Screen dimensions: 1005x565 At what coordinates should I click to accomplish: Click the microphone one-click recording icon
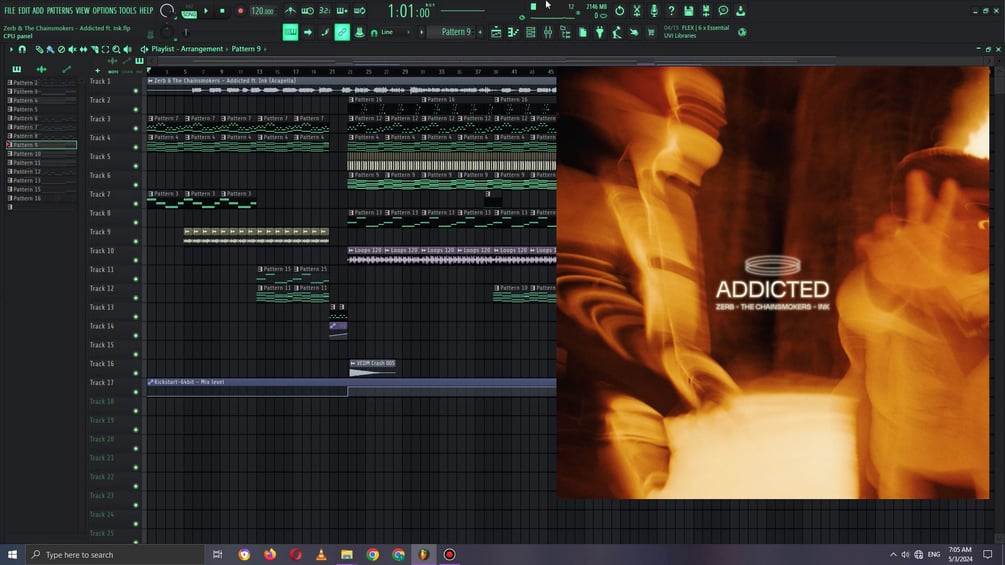(654, 11)
